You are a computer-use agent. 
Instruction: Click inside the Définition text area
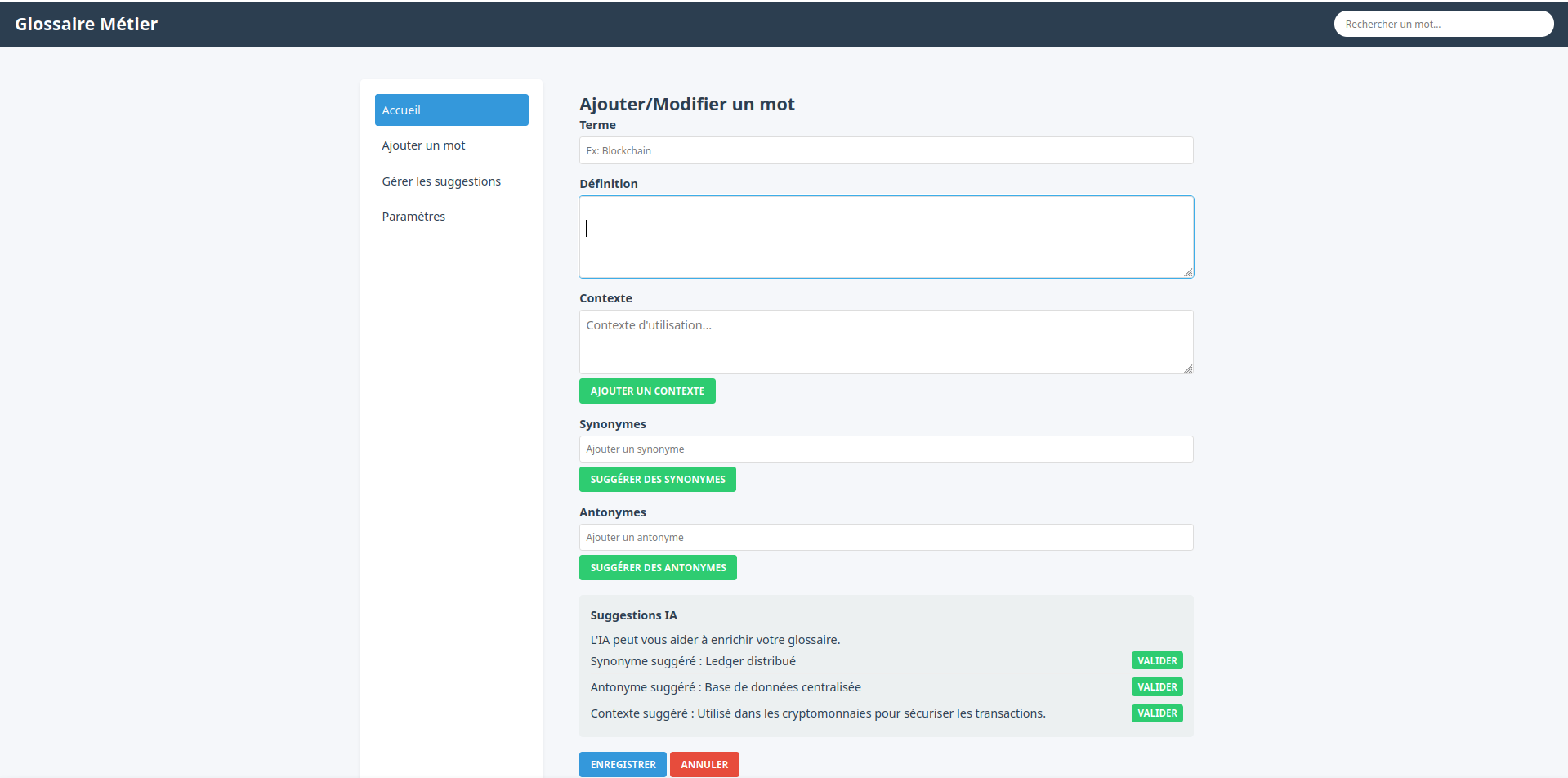tap(886, 237)
